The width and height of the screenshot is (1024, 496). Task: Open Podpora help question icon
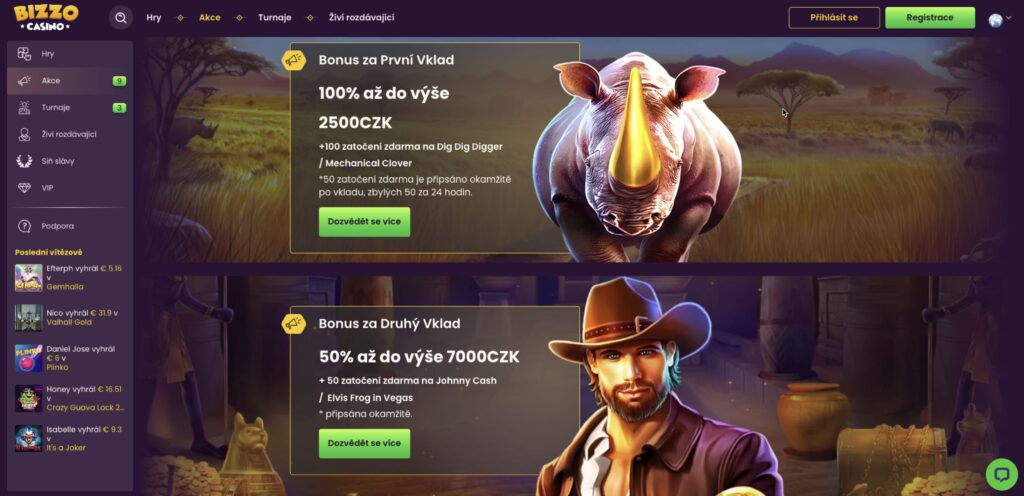click(x=24, y=226)
